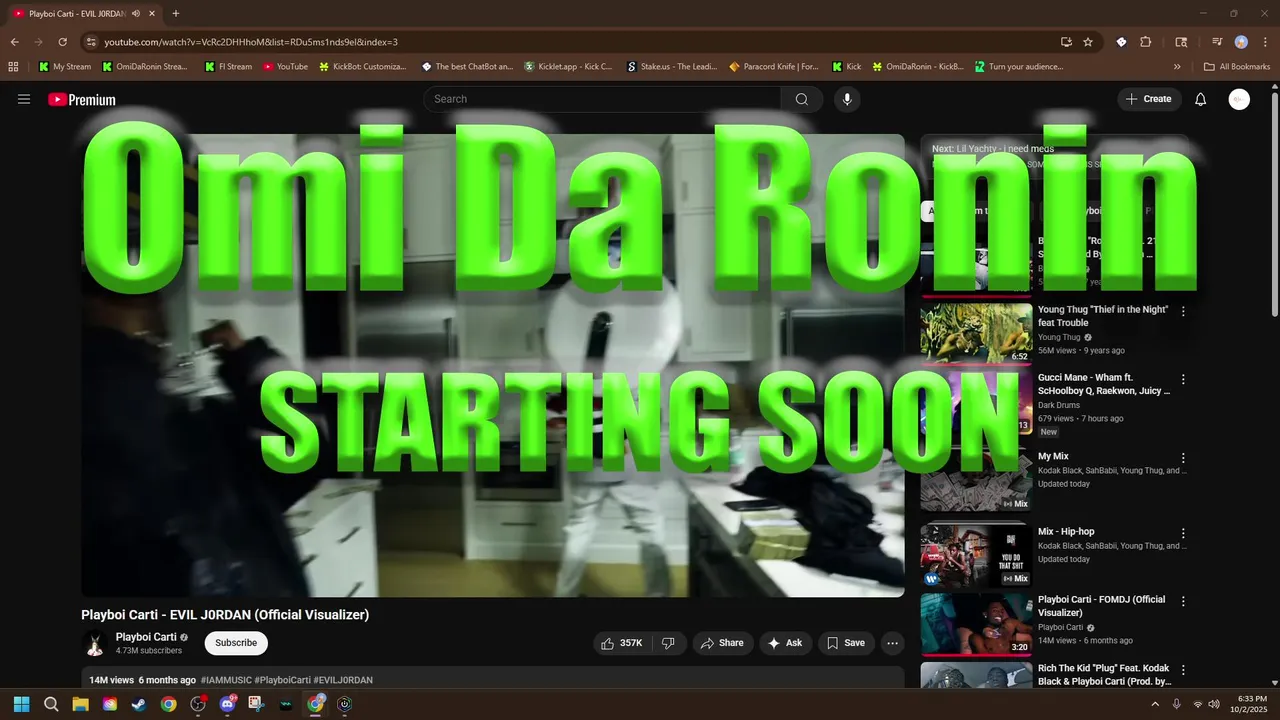
Task: Open the Stake.us bookmark
Action: (x=672, y=67)
